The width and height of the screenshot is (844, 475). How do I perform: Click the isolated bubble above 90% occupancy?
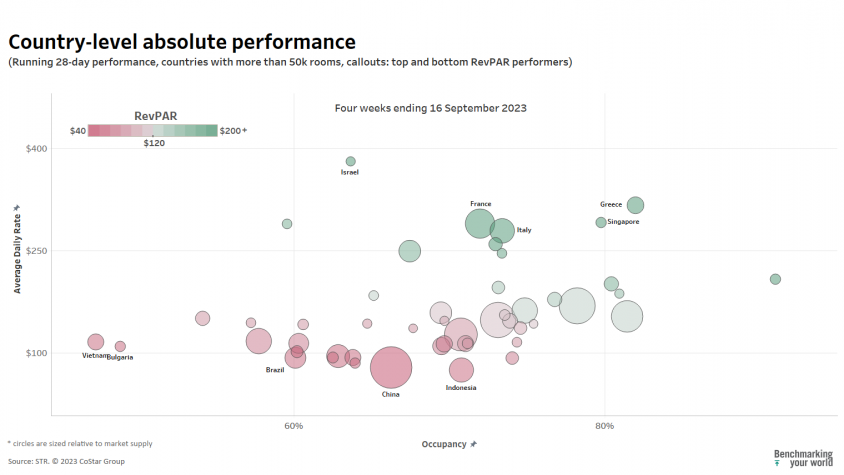(775, 279)
